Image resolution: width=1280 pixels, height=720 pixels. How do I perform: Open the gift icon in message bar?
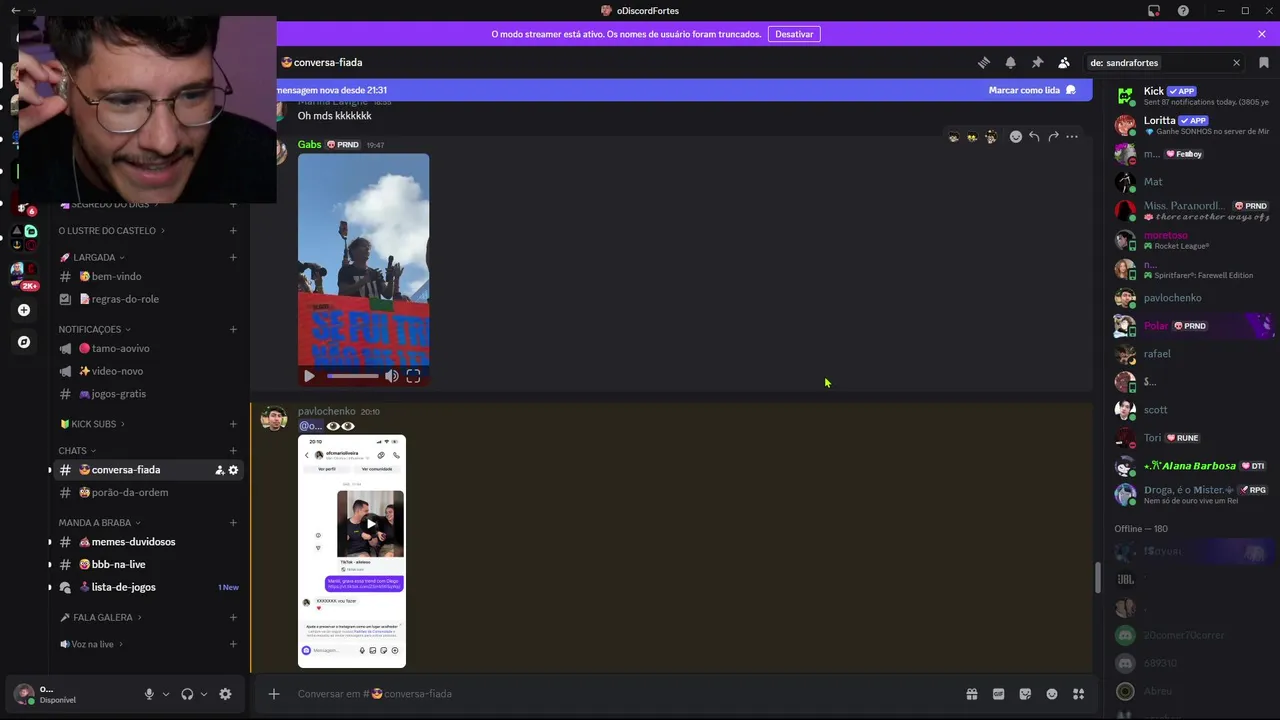coord(972,694)
